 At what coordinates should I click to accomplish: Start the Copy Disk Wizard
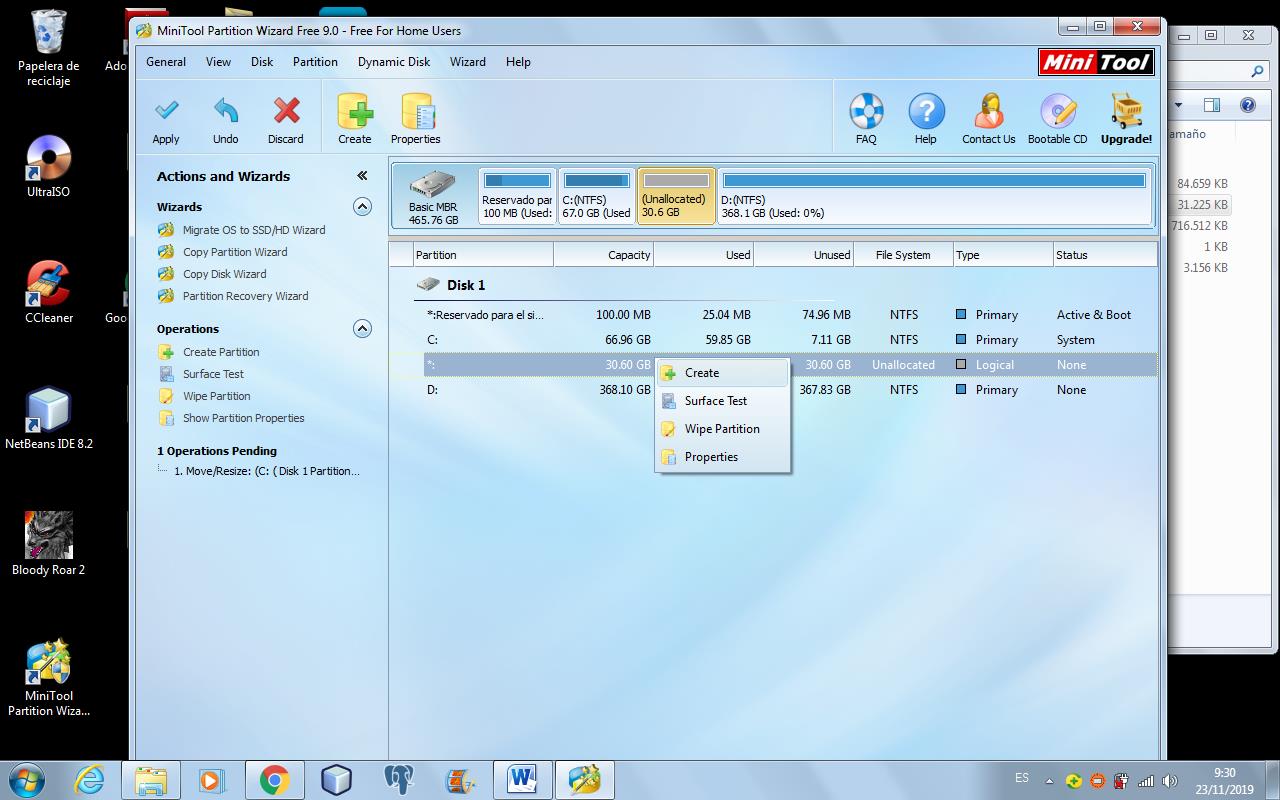pyautogui.click(x=224, y=274)
